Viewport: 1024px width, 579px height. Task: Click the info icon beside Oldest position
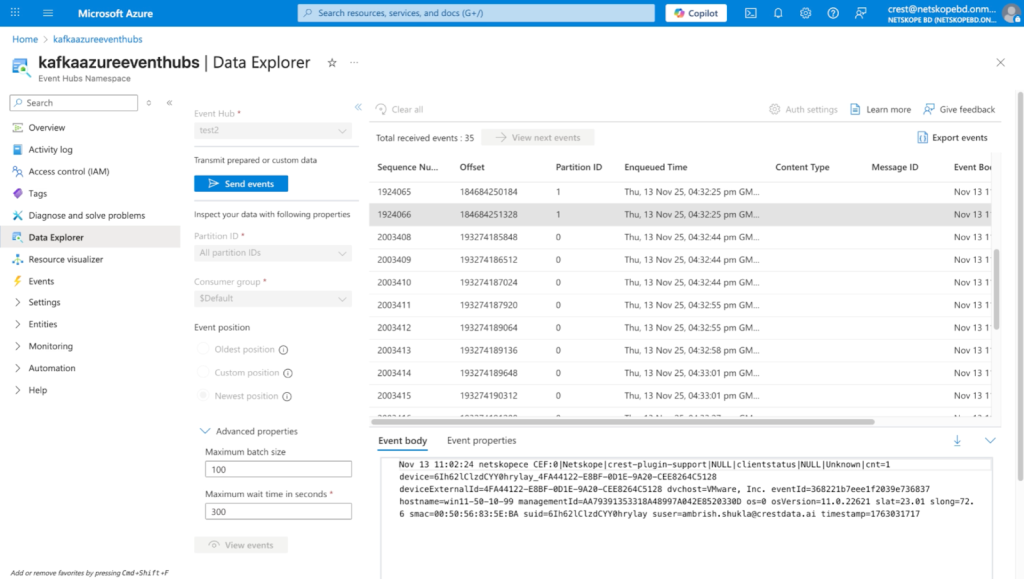283,350
